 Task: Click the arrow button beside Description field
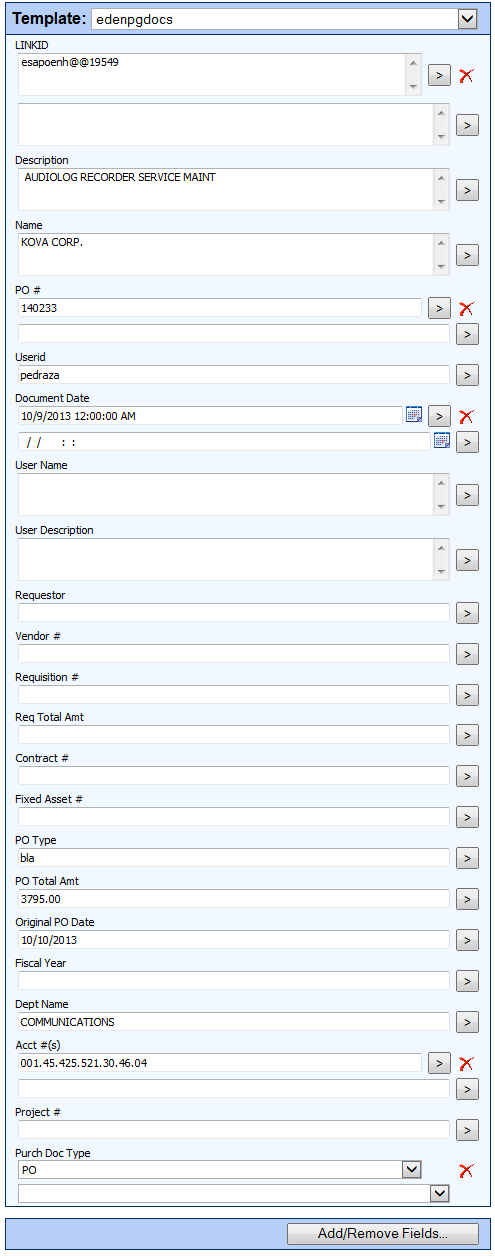pyautogui.click(x=467, y=190)
